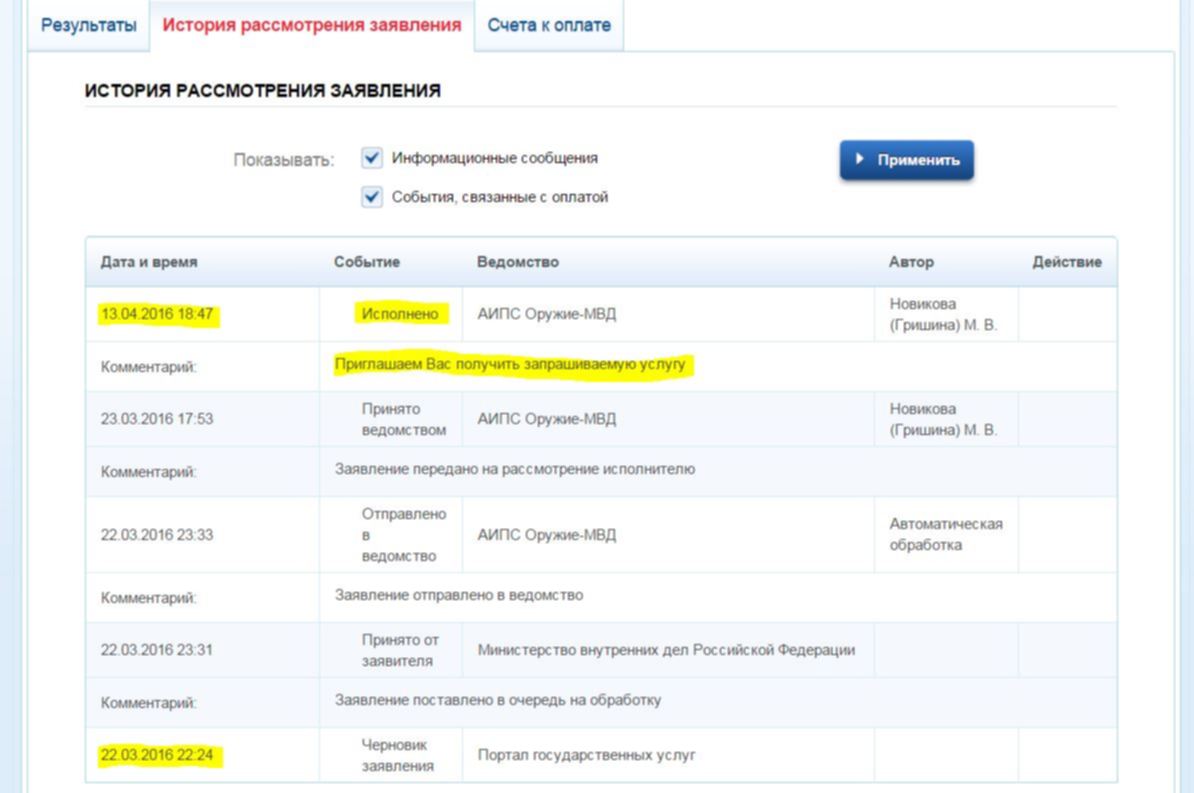Click the Автор column header
Viewport: 1194px width, 793px height.
(x=911, y=262)
